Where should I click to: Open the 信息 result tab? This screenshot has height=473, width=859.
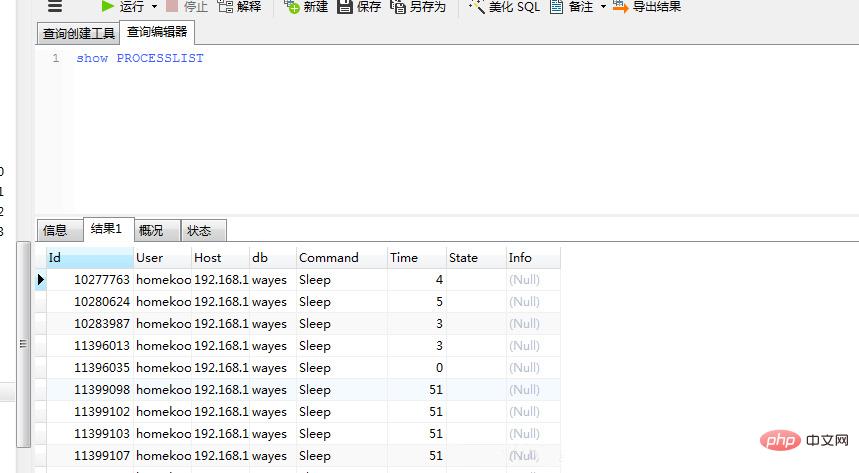60,230
